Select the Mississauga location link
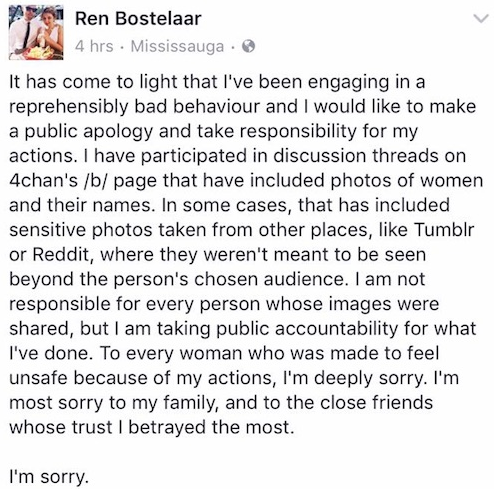The width and height of the screenshot is (494, 489). click(177, 47)
